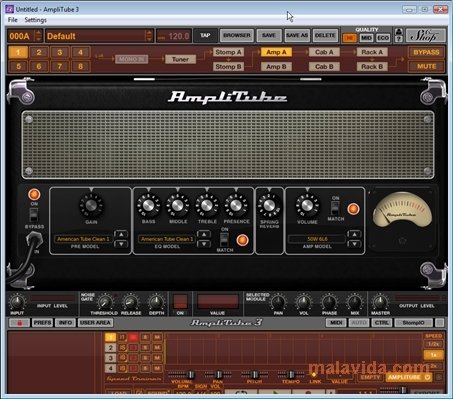This screenshot has height=399, width=453.
Task: Click the TAP tempo button
Action: 205,35
